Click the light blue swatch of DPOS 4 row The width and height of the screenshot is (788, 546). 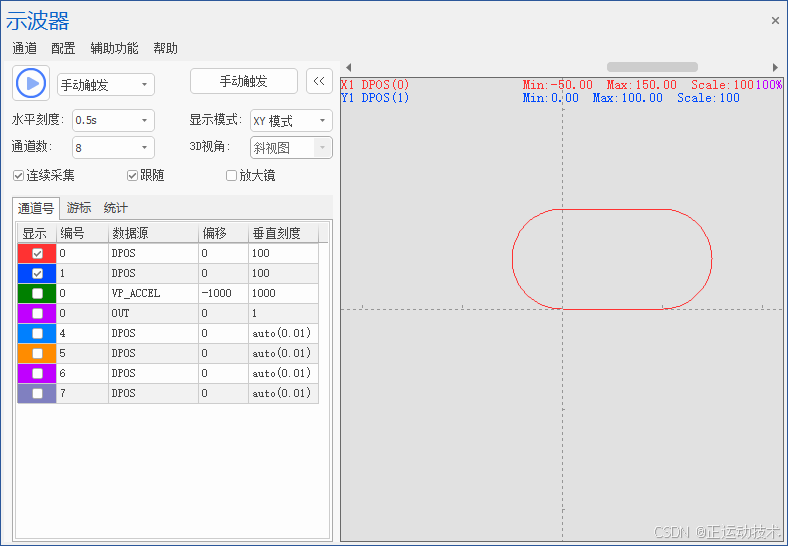coord(37,333)
